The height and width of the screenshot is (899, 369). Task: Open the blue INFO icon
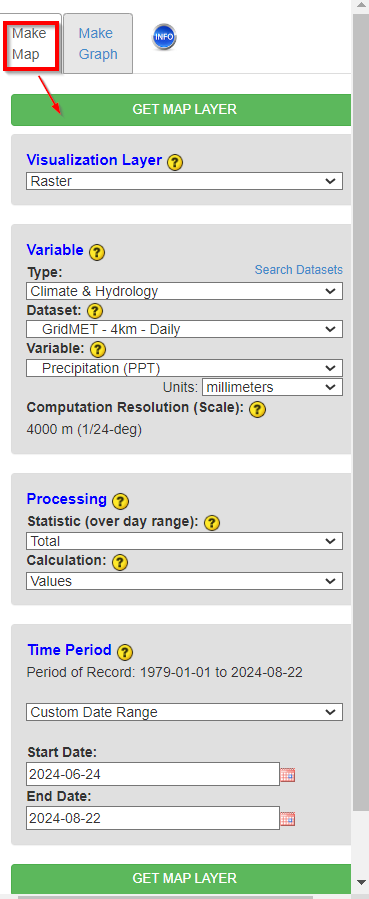click(x=164, y=38)
